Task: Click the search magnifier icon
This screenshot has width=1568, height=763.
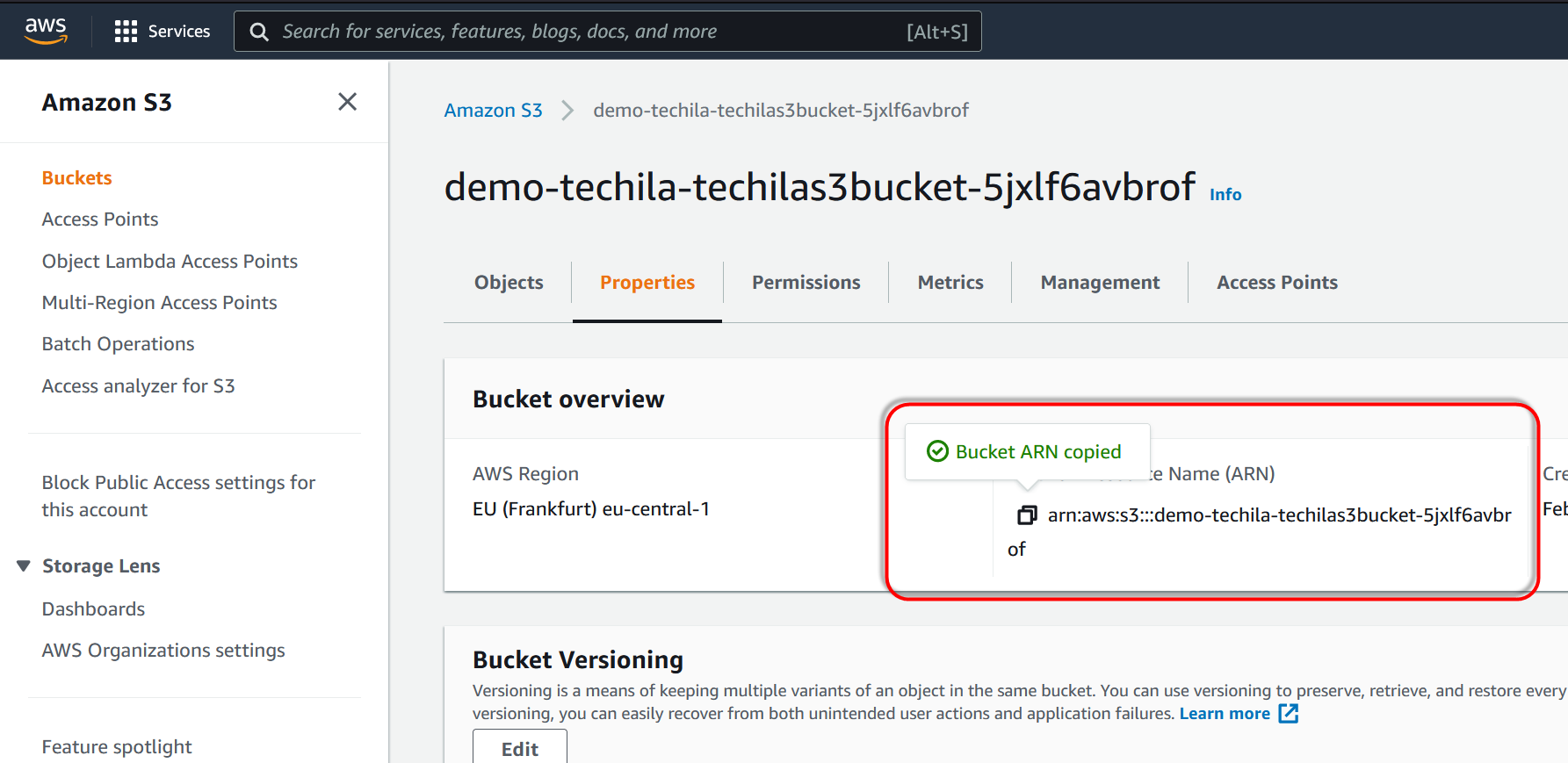Action: tap(259, 32)
